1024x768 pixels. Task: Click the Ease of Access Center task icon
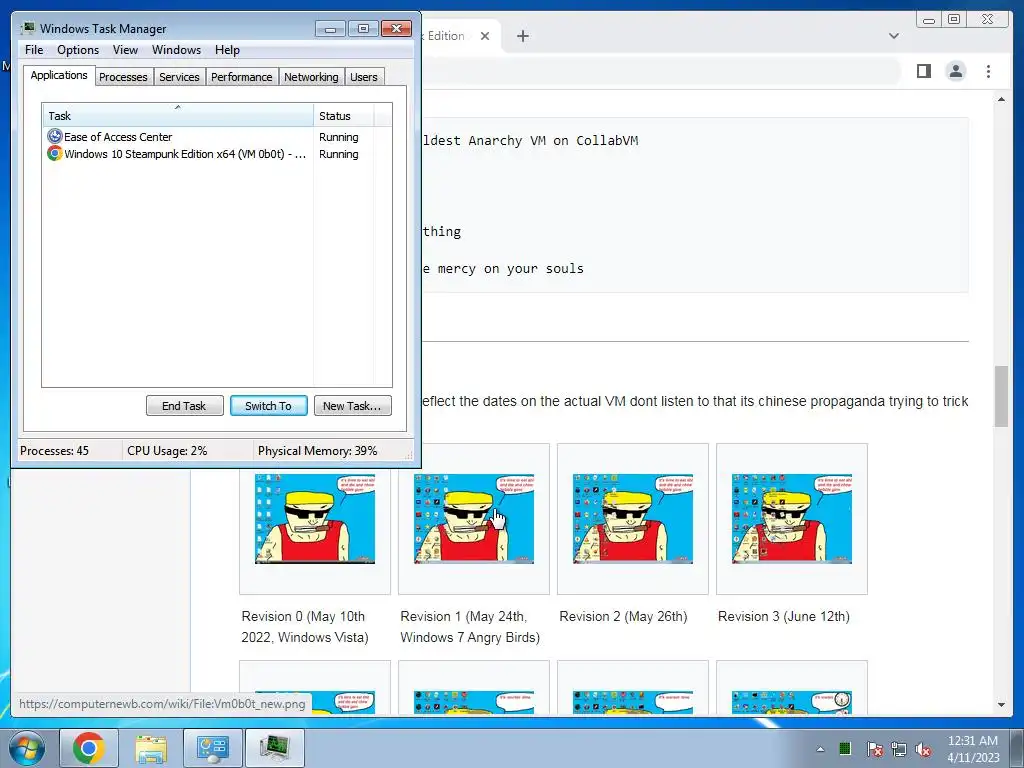[55, 136]
